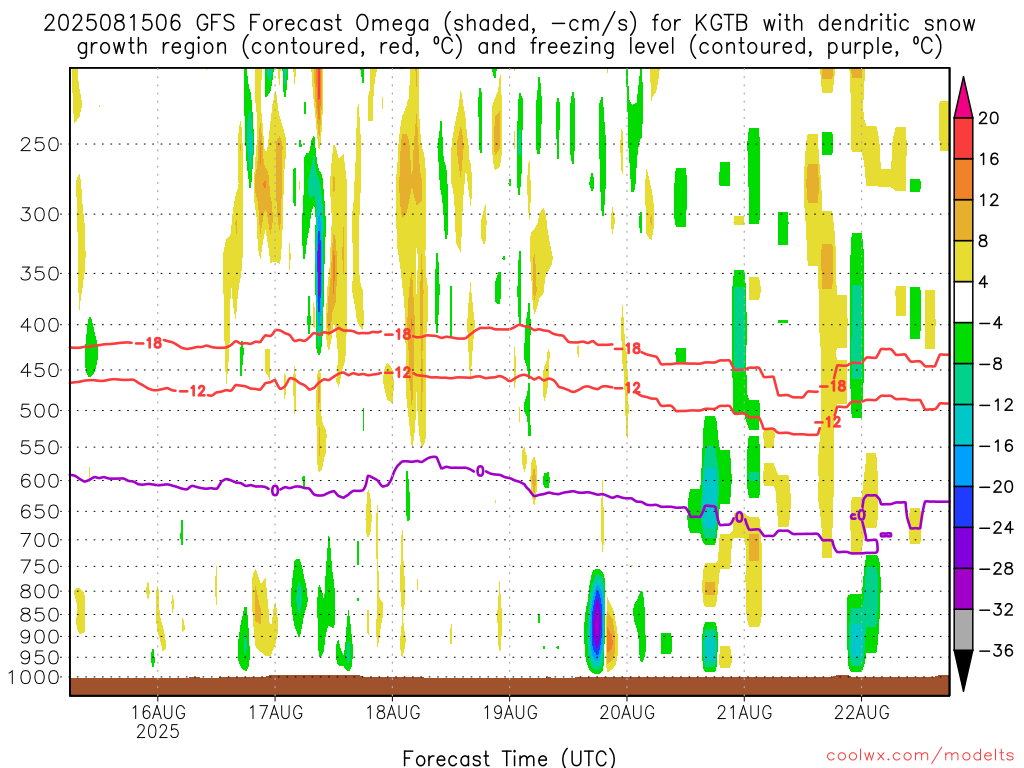The image size is (1024, 768).
Task: Click the 16AUG date label
Action: tap(158, 712)
